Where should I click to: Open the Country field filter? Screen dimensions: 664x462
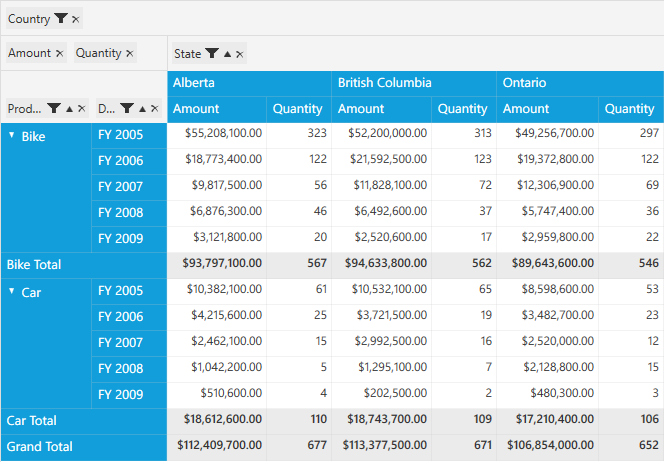pyautogui.click(x=61, y=19)
